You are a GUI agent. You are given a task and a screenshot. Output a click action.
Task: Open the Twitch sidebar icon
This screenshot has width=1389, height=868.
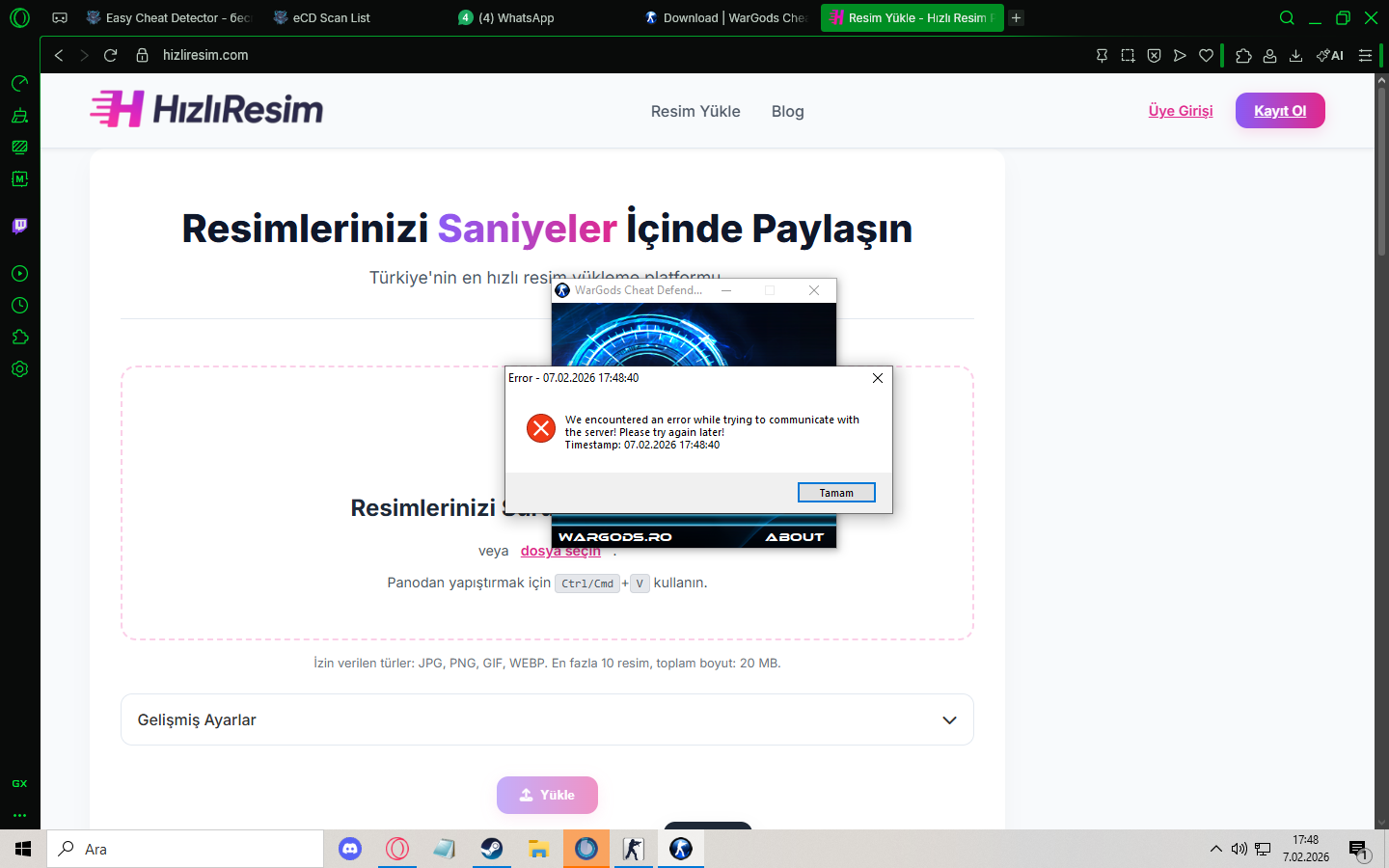[x=19, y=226]
